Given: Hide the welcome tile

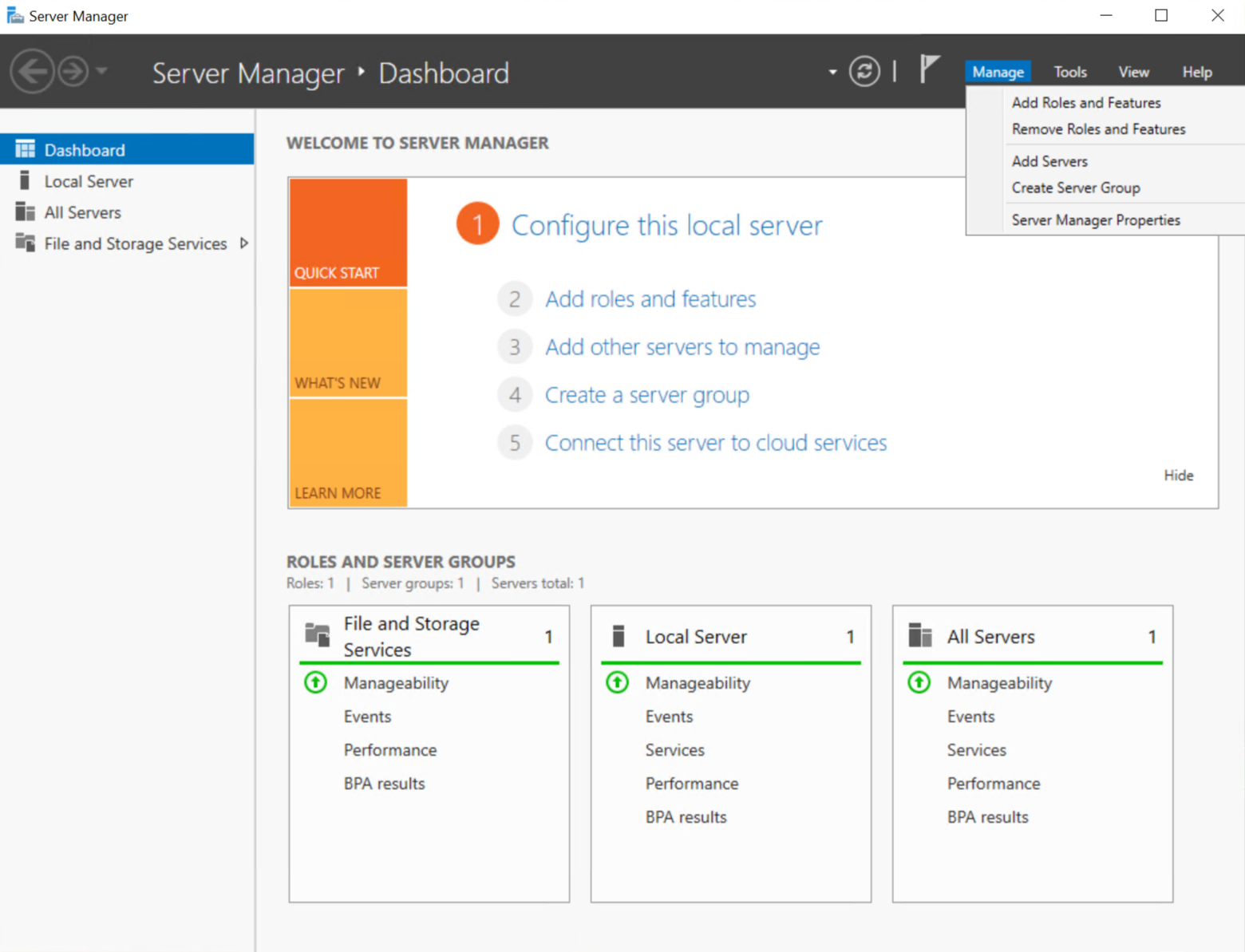Looking at the screenshot, I should coord(1178,475).
